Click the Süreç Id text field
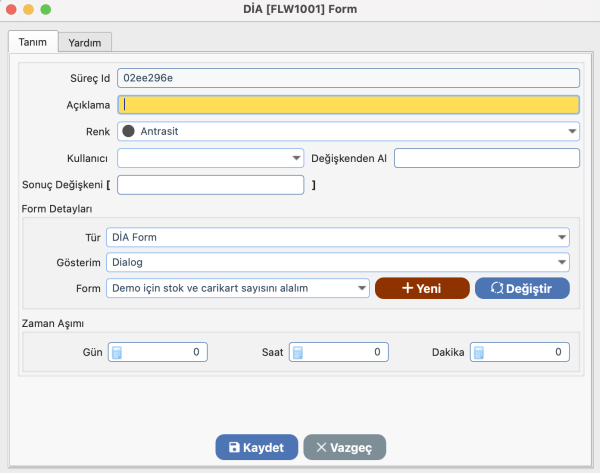This screenshot has height=473, width=600. coord(348,77)
